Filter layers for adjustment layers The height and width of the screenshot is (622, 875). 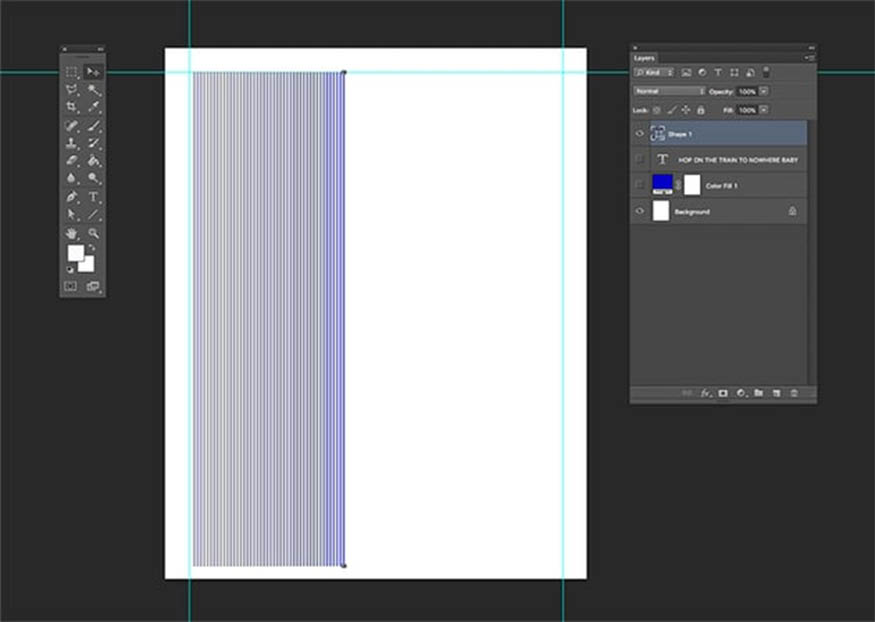[x=702, y=73]
